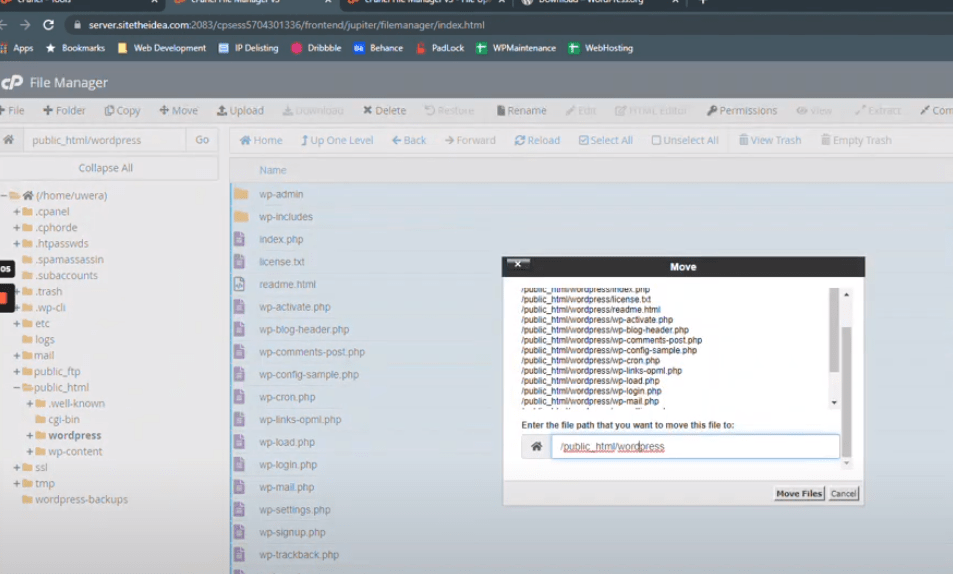The image size is (953, 574).
Task: Click Select All files
Action: point(605,140)
